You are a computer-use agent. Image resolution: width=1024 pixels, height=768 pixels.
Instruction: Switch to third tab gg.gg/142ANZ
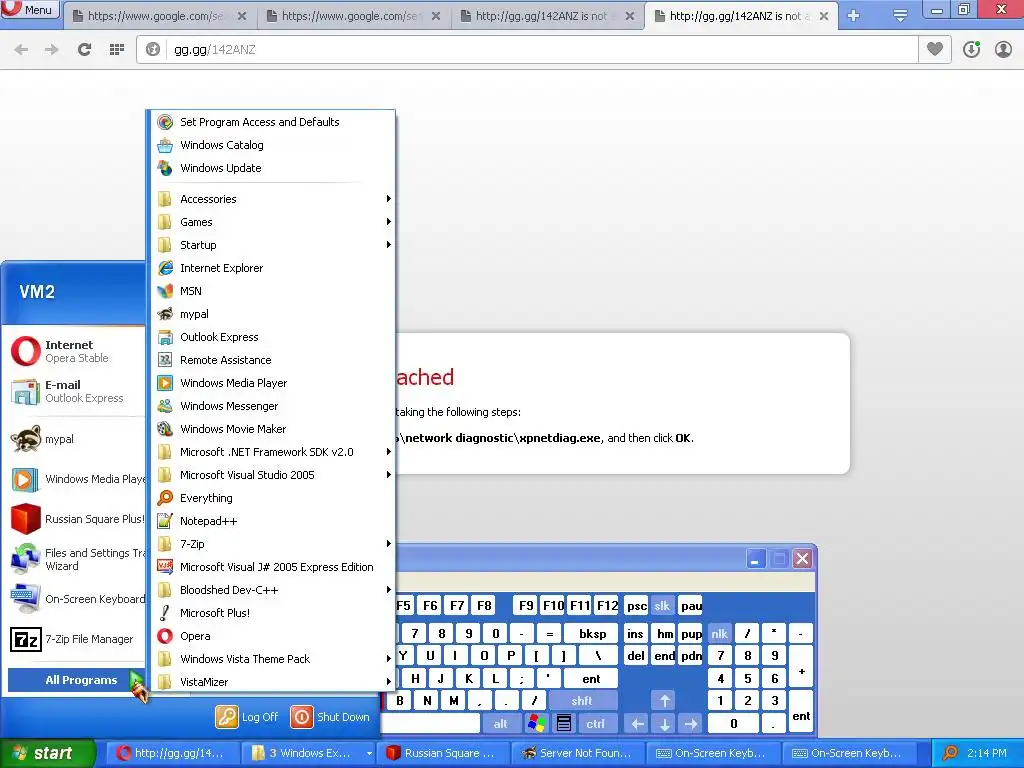[x=547, y=16]
